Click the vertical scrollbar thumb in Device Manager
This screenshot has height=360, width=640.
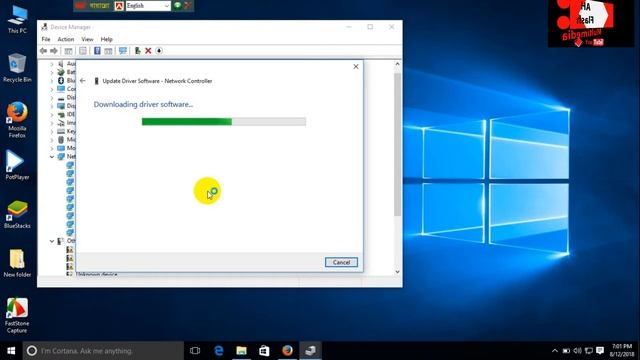397,144
